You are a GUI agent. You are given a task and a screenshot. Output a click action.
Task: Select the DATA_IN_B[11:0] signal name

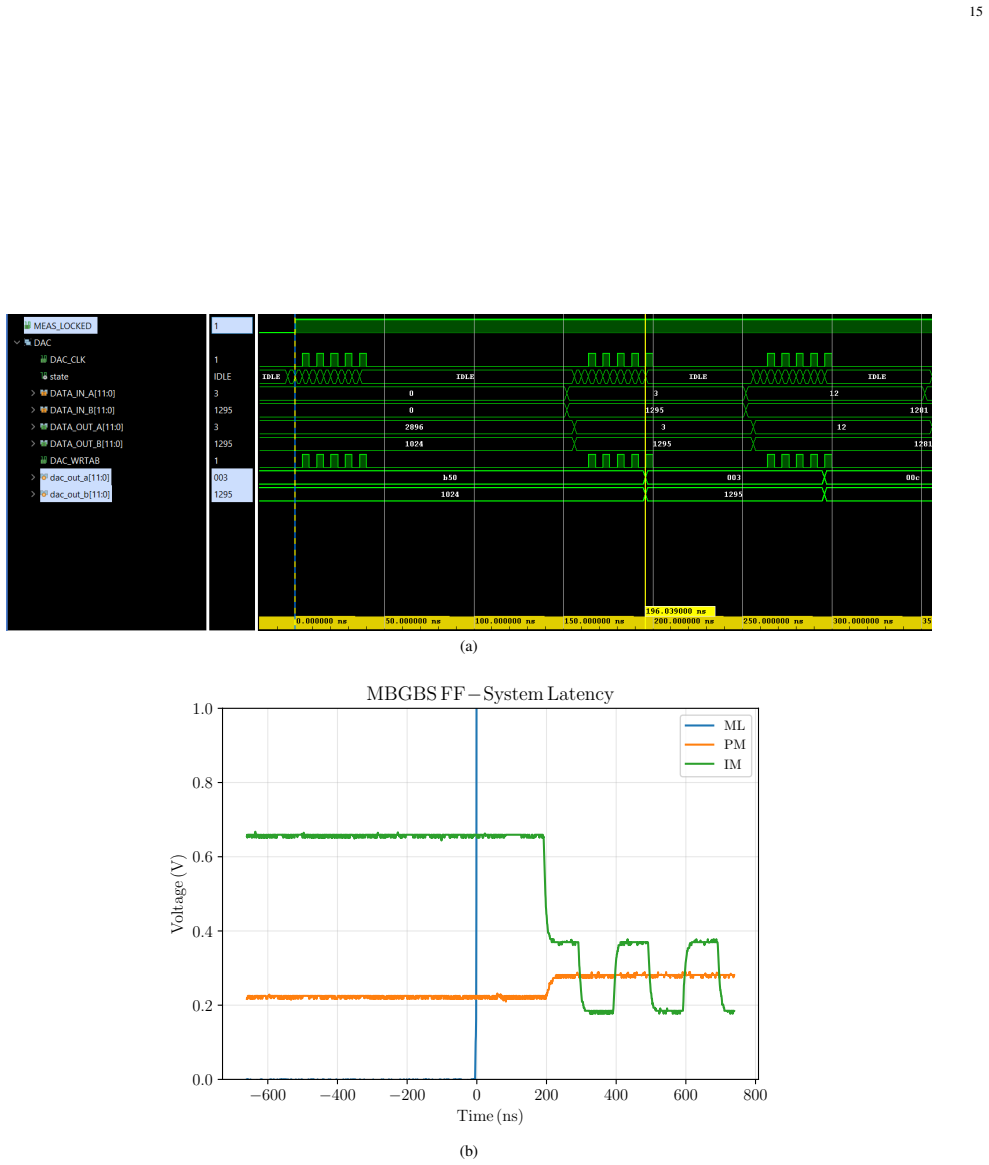[x=82, y=410]
